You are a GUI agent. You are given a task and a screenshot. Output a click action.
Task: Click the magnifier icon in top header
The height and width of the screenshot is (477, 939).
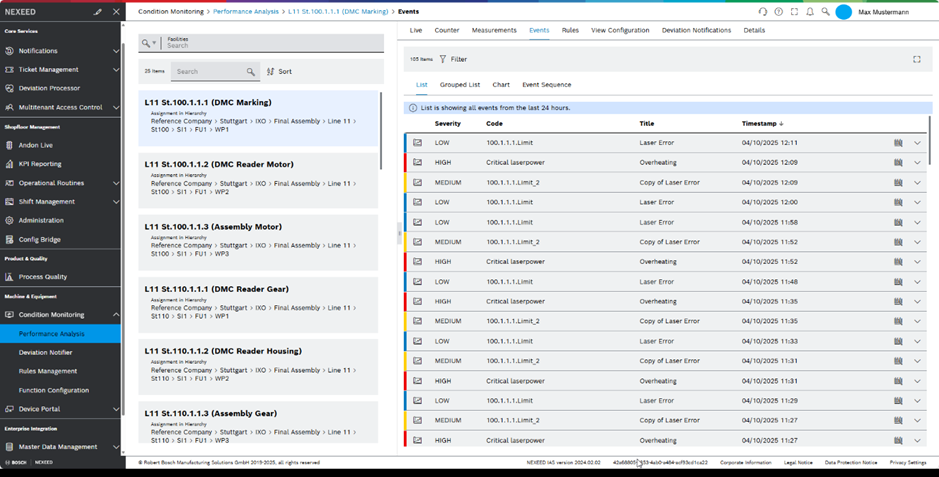(x=825, y=12)
